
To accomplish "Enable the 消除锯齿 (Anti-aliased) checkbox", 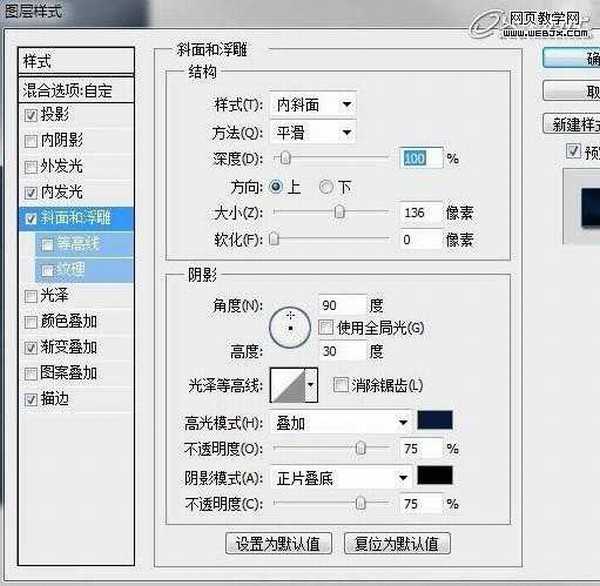I will click(340, 385).
